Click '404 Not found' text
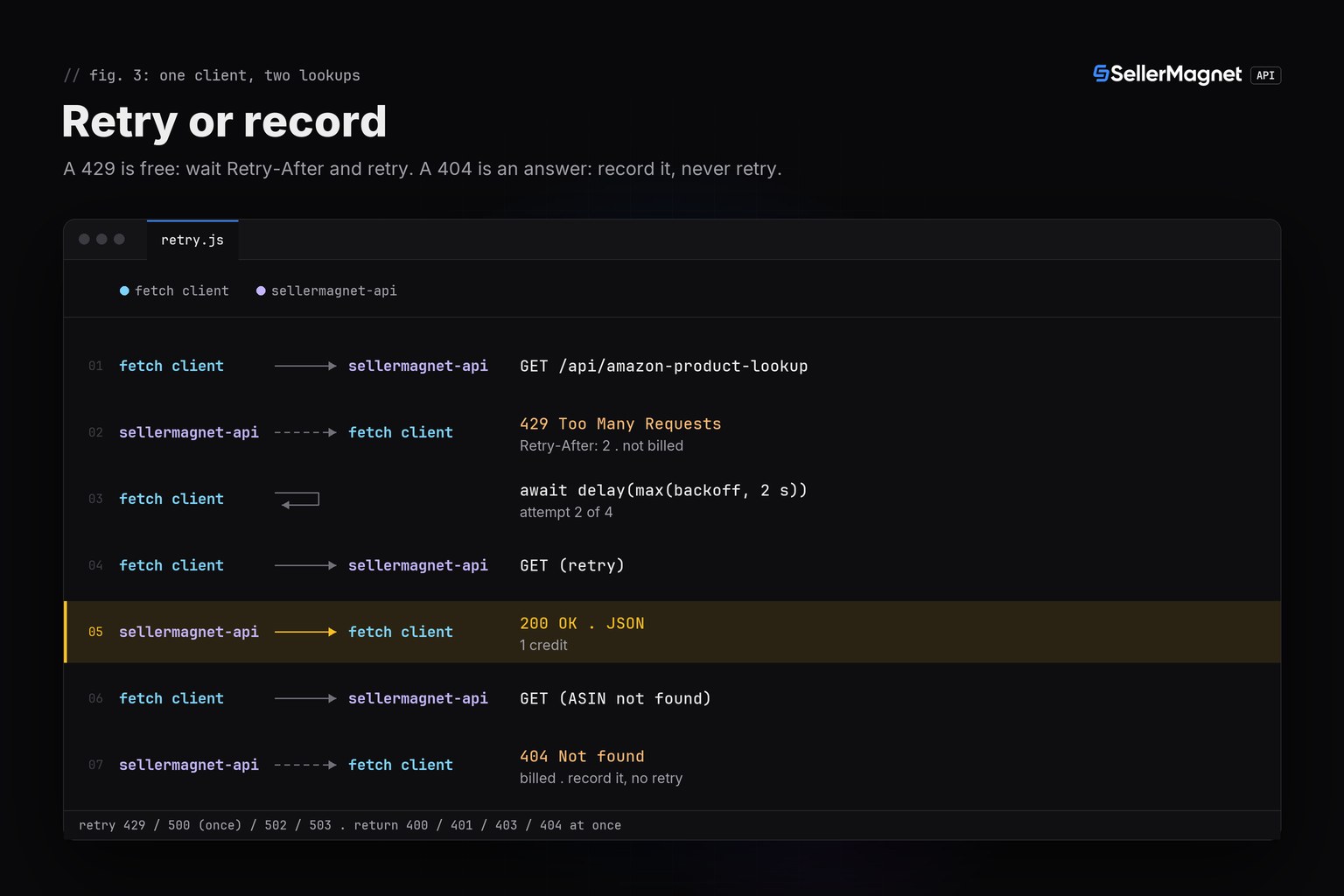This screenshot has width=1344, height=896. (582, 756)
